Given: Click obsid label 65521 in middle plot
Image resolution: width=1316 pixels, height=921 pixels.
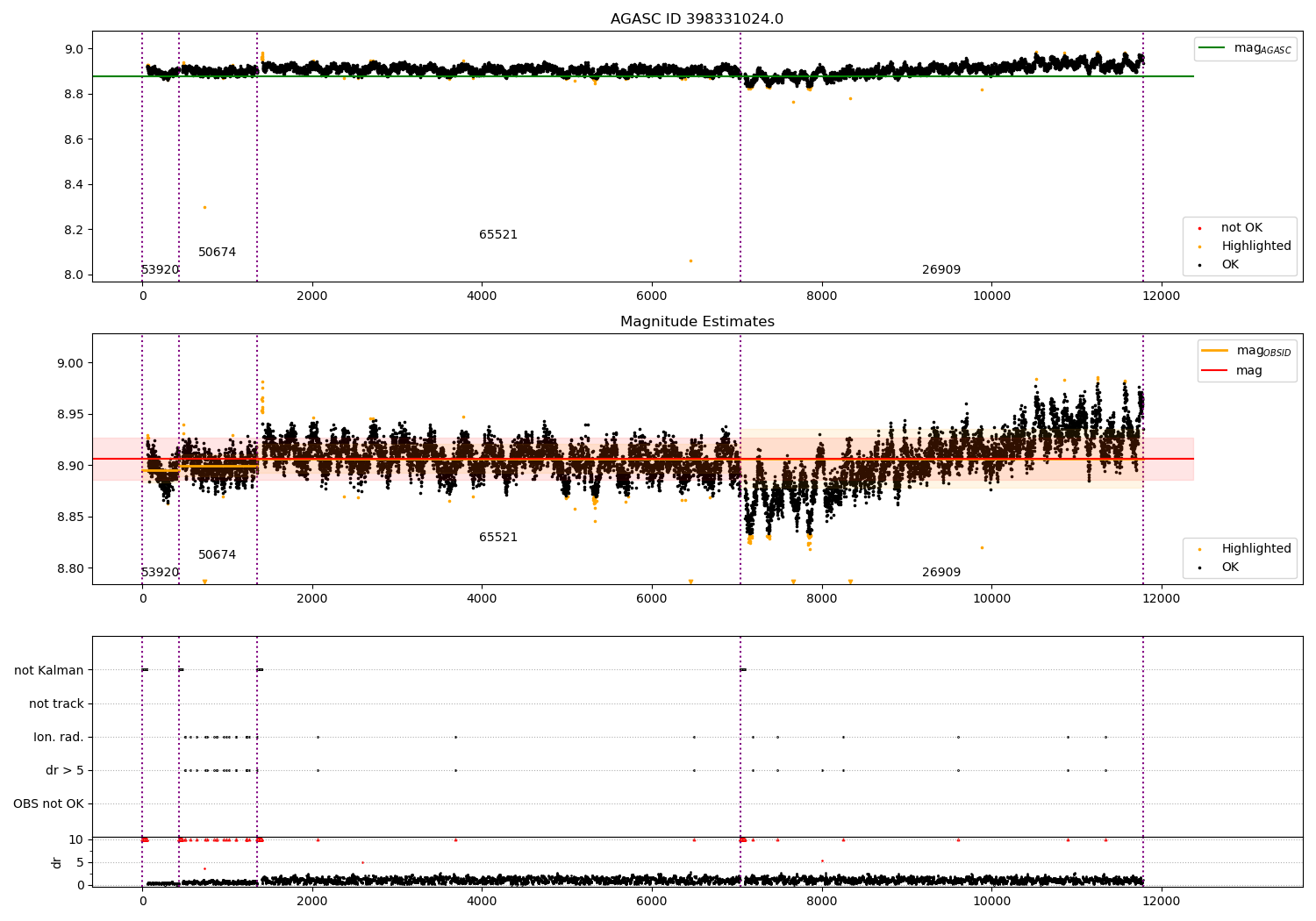Looking at the screenshot, I should tap(498, 538).
